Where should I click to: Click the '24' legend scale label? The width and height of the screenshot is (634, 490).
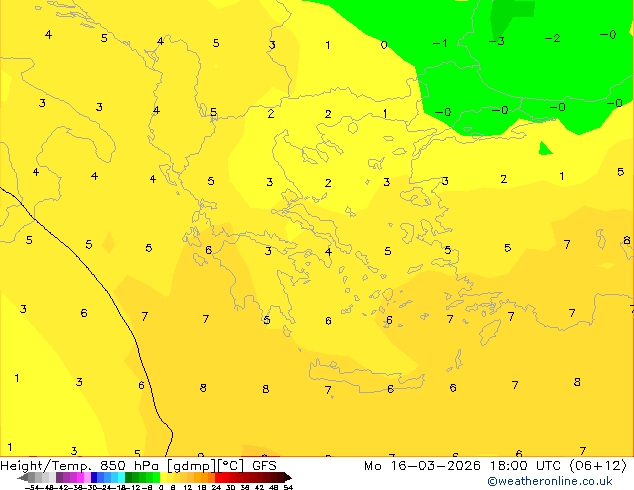(216, 487)
